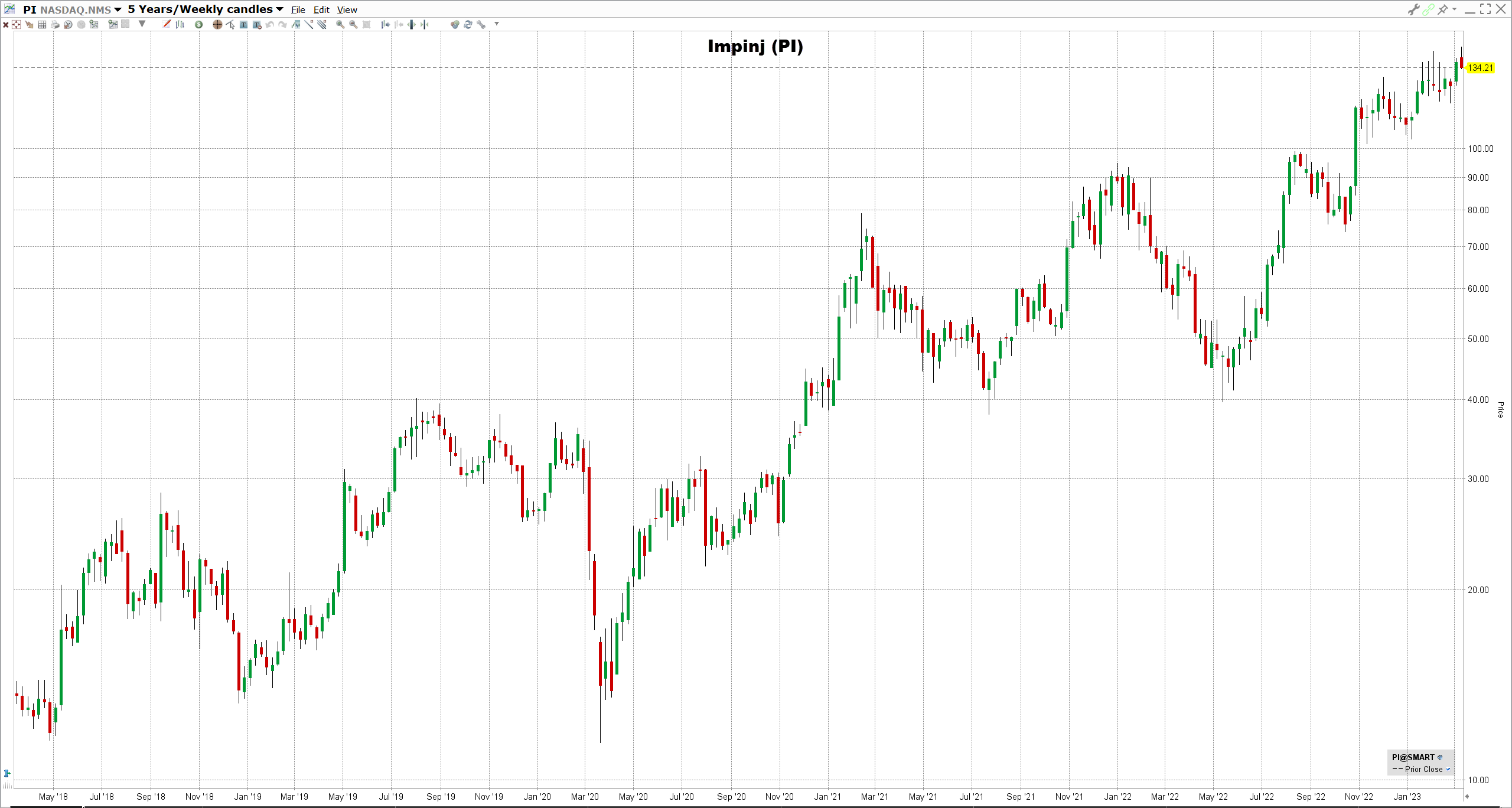Click the small blue arrow at bottom-left of chart

7,773
